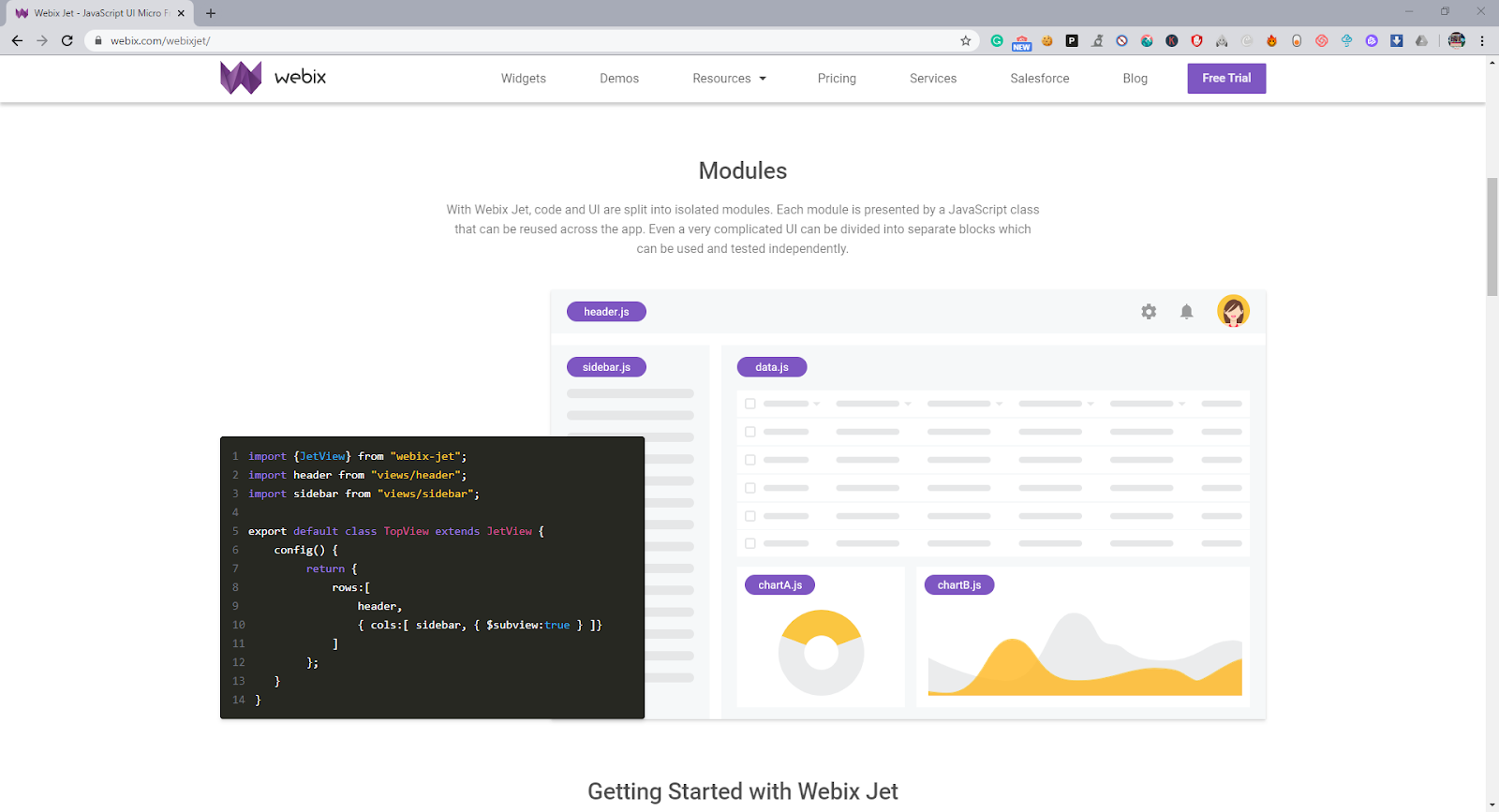Go back to the previous page
This screenshot has height=812, width=1499.
pyautogui.click(x=17, y=40)
